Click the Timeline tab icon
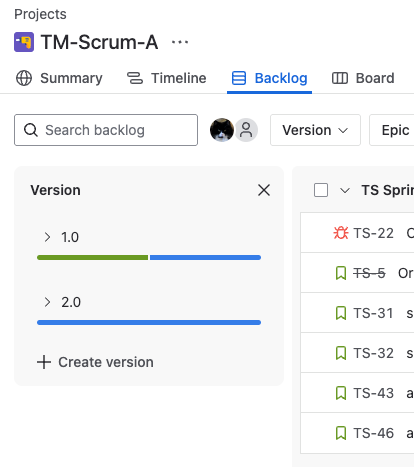 pyautogui.click(x=135, y=78)
